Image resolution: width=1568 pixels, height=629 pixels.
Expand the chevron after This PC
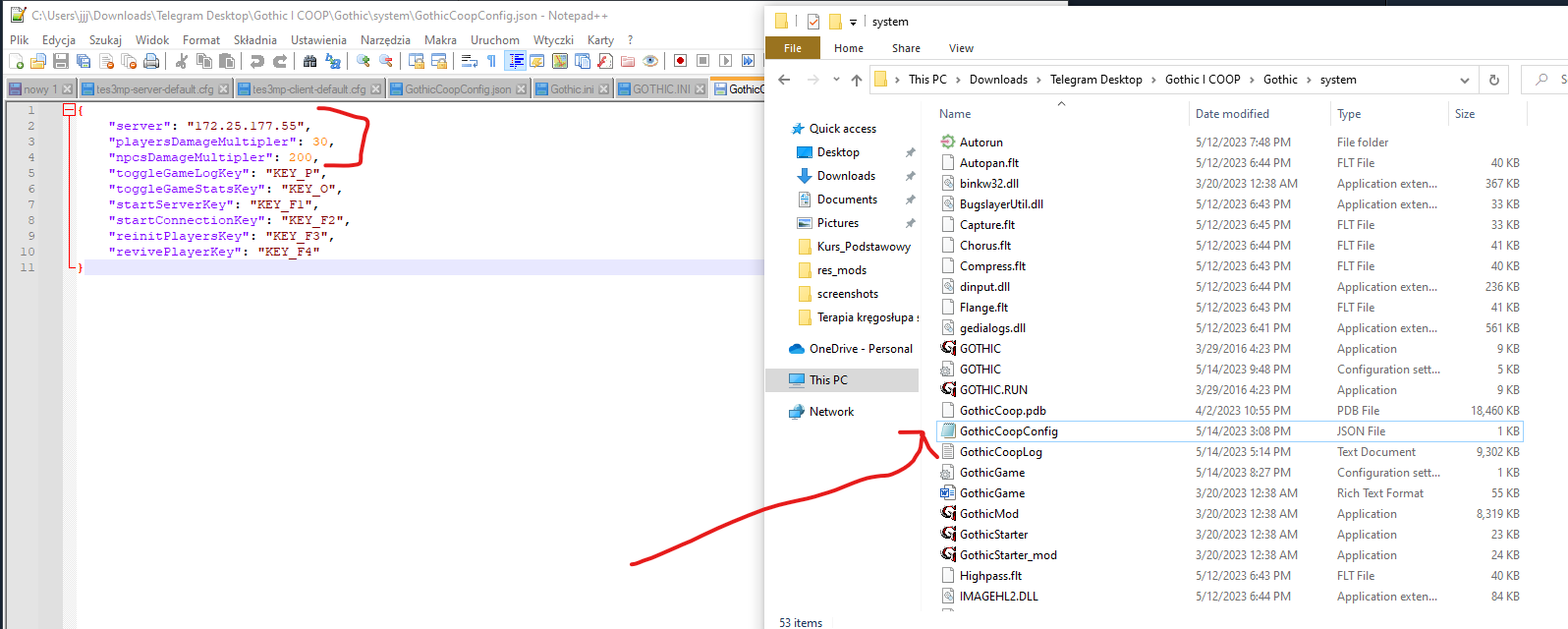coord(958,80)
